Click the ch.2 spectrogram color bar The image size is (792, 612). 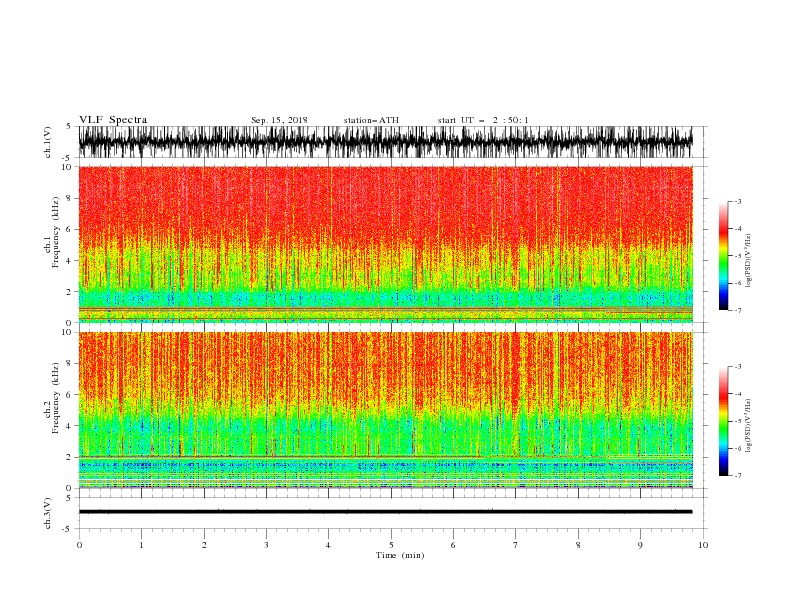tap(723, 421)
